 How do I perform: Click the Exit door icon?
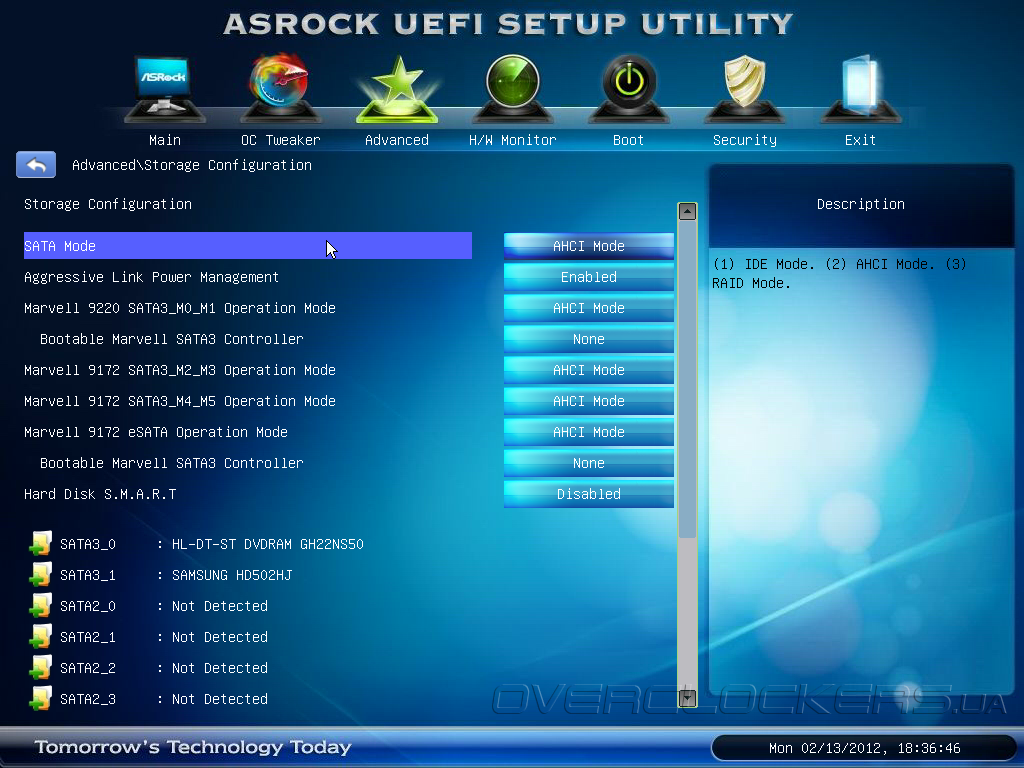pyautogui.click(x=861, y=89)
